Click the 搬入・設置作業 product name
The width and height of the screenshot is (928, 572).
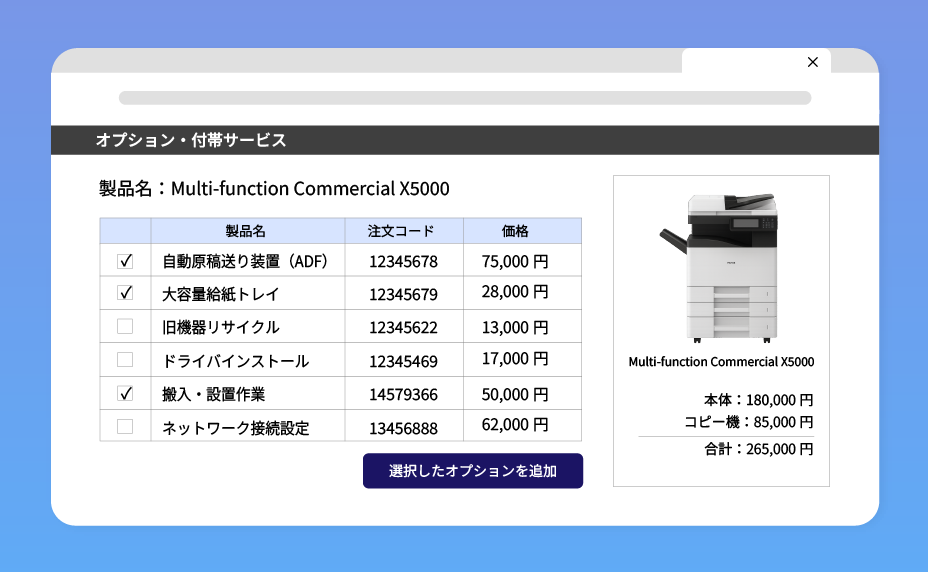coord(213,394)
